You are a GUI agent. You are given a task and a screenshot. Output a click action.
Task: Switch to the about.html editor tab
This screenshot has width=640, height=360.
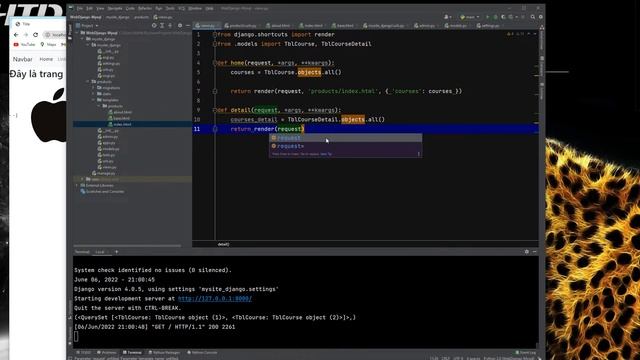[x=280, y=26]
